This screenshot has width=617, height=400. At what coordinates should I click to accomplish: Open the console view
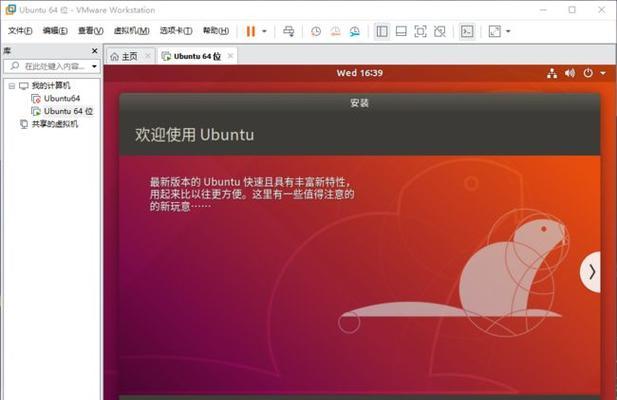coord(467,31)
